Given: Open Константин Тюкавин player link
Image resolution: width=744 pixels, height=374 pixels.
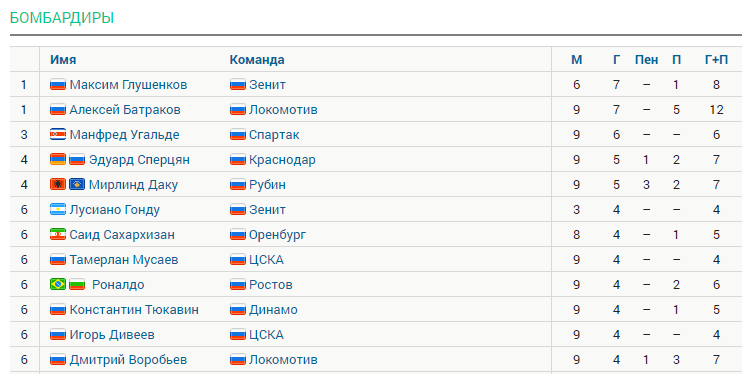Looking at the screenshot, I should click(x=134, y=310).
